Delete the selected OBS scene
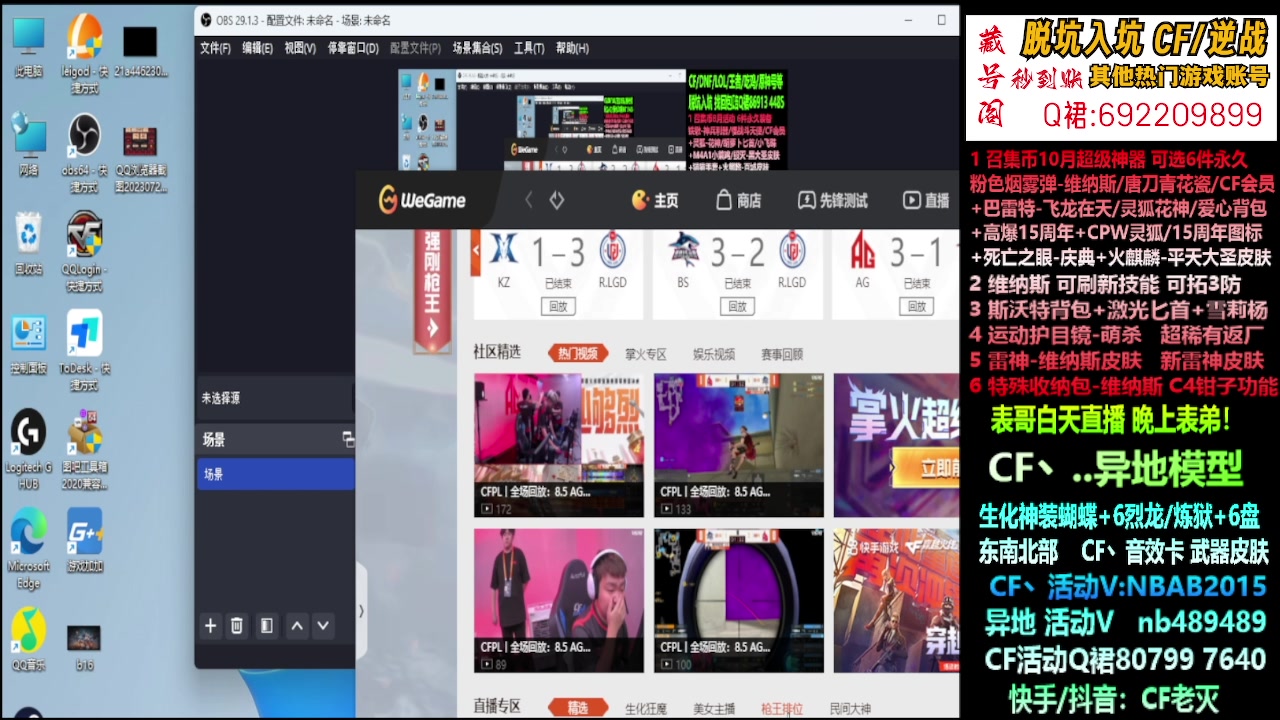 tap(237, 626)
